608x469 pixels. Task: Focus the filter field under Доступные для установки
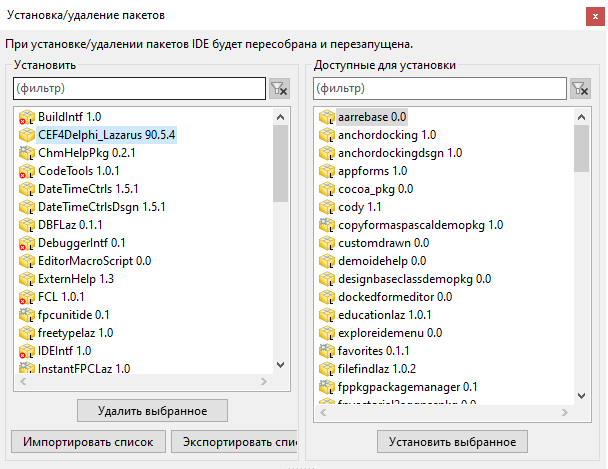pos(440,88)
